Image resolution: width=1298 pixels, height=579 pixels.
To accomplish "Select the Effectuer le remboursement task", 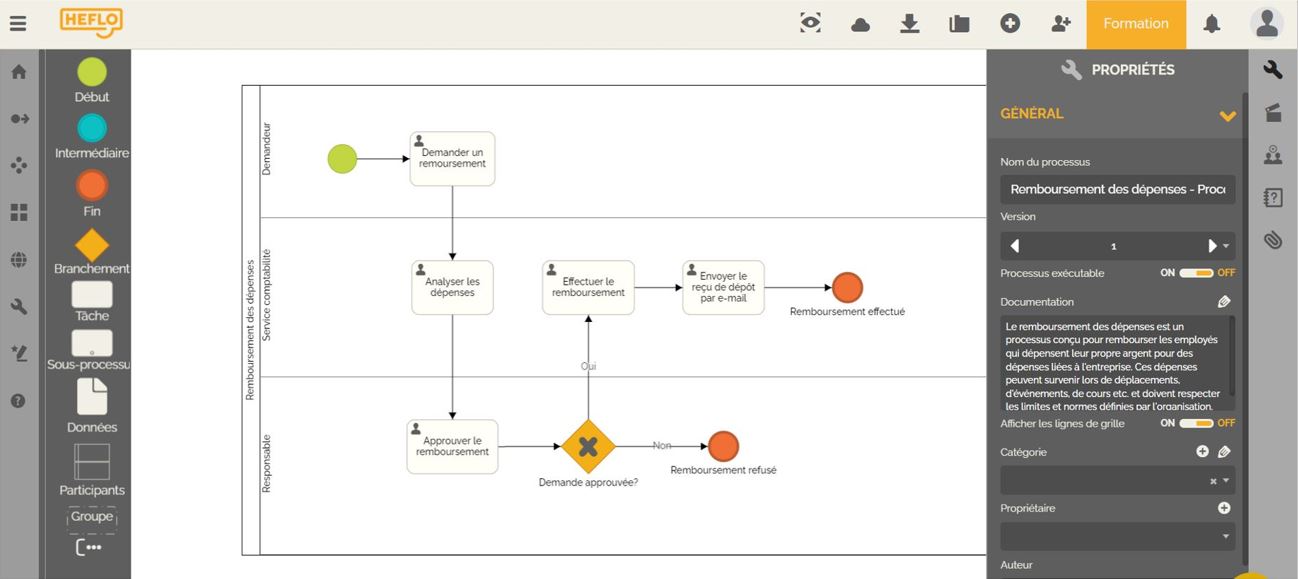I will click(588, 287).
